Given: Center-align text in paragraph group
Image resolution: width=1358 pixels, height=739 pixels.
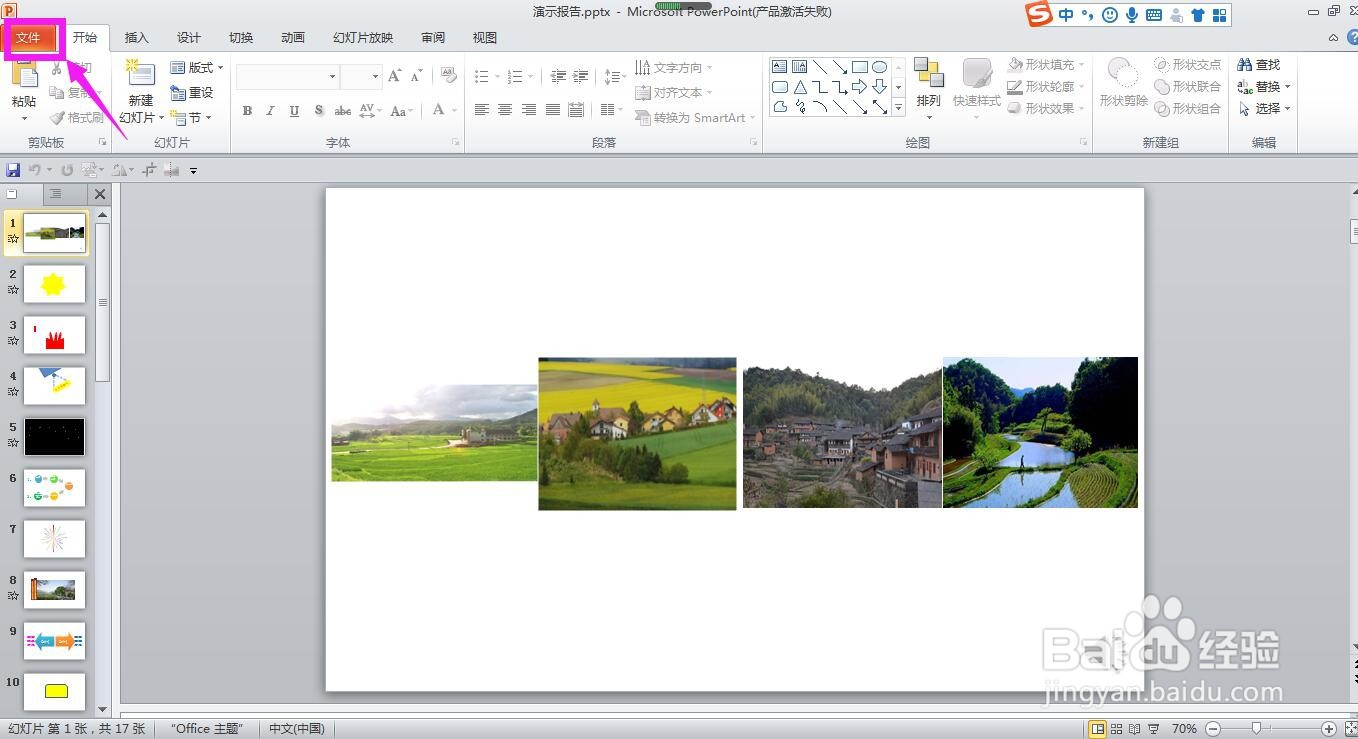Looking at the screenshot, I should pos(505,110).
